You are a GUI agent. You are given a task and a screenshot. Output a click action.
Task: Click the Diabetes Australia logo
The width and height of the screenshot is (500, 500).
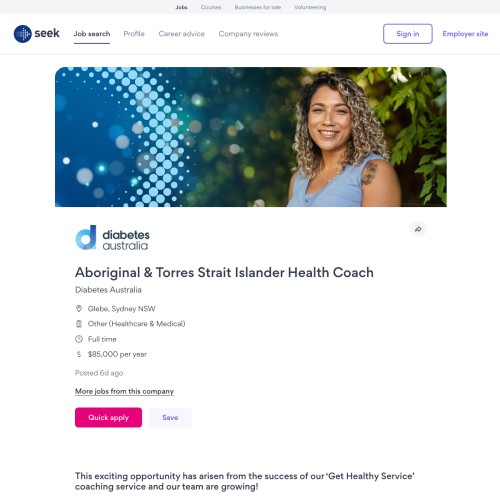click(112, 238)
